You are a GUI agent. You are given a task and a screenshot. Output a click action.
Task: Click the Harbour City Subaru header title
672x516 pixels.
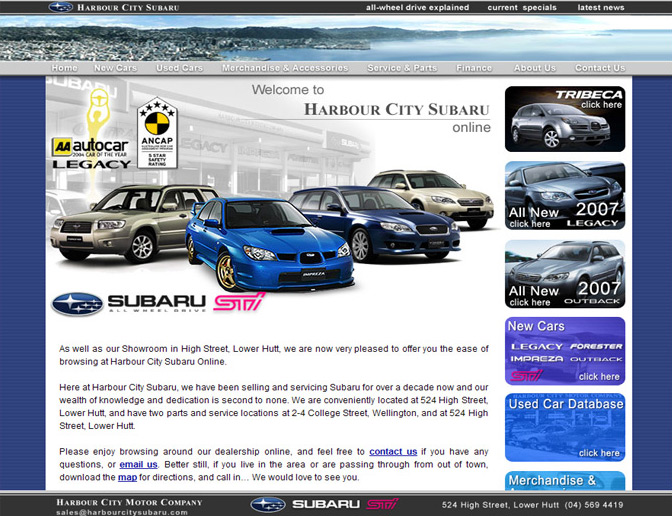pos(128,7)
